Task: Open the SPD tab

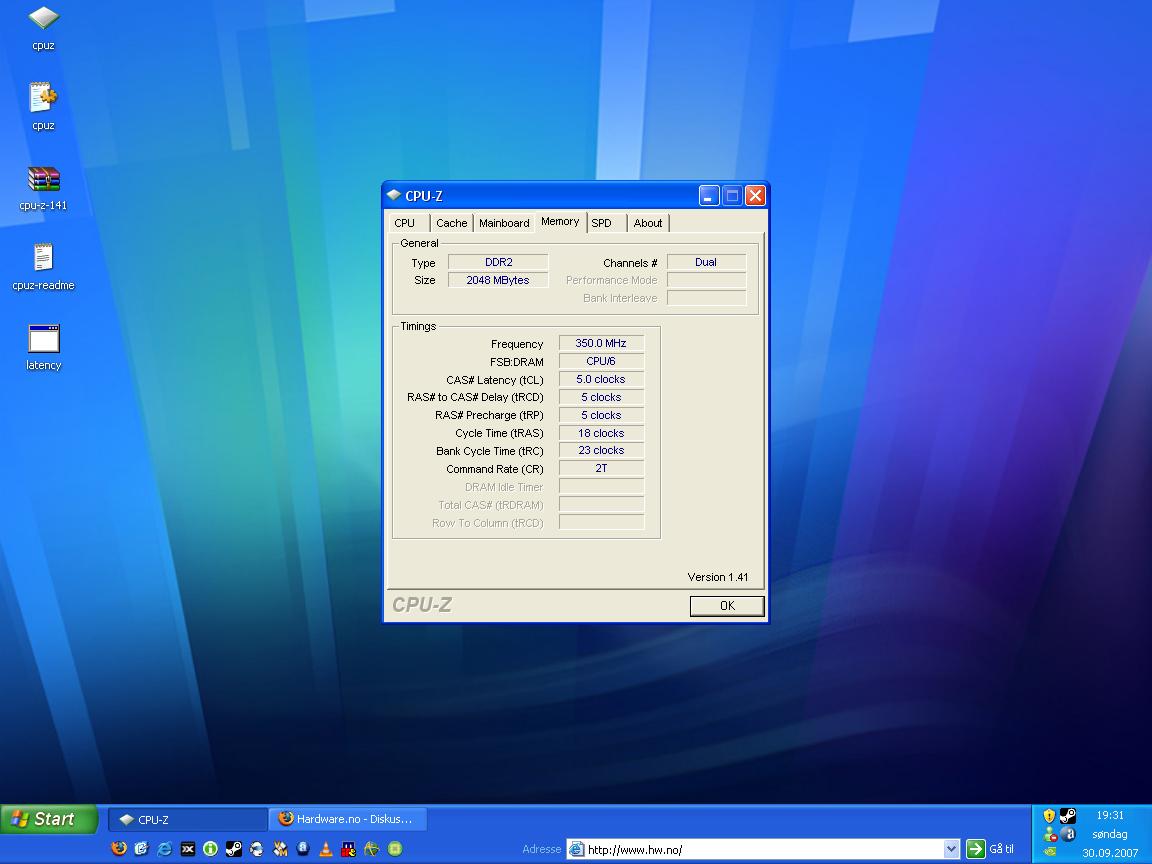Action: tap(602, 223)
